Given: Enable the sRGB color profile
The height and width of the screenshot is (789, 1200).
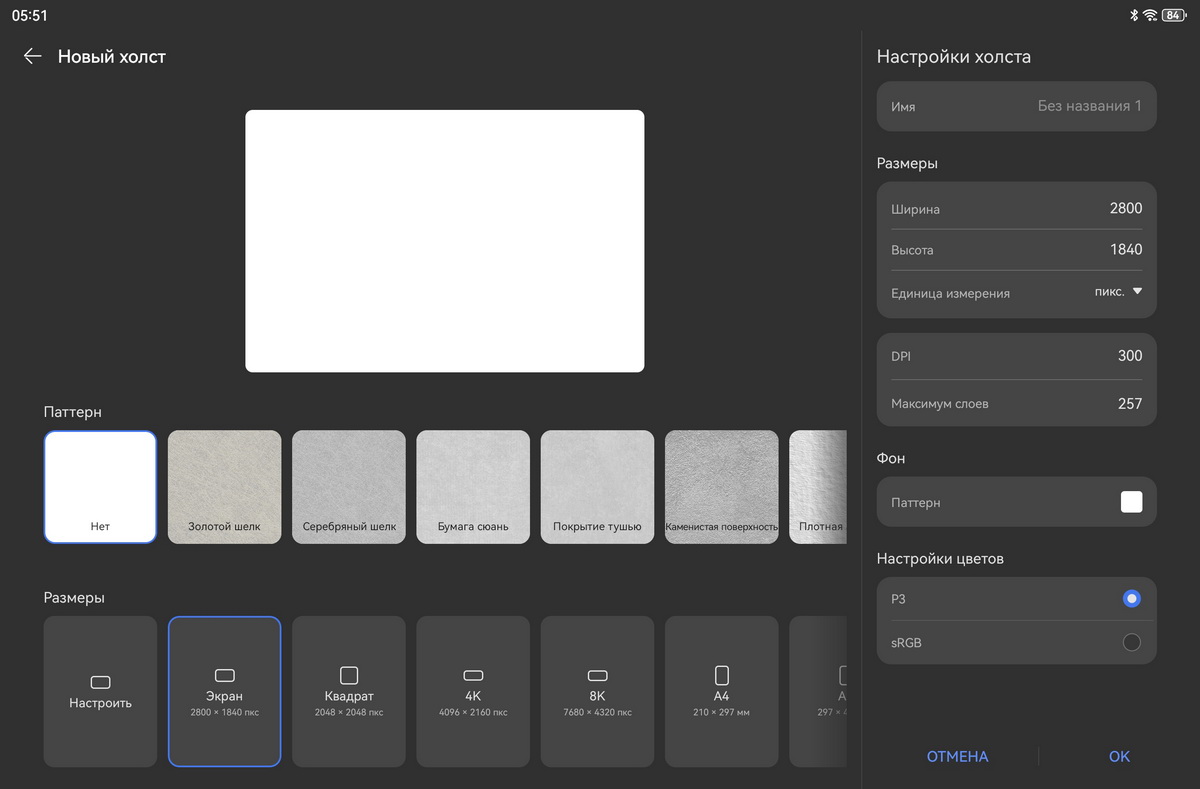Looking at the screenshot, I should tap(1131, 643).
